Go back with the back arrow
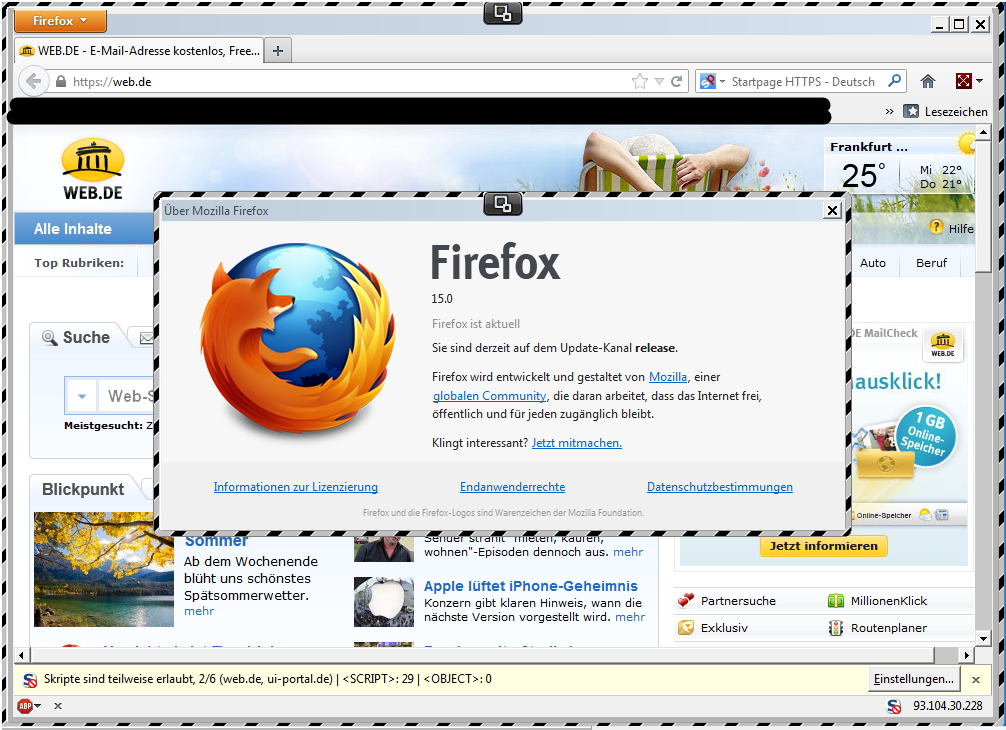The height and width of the screenshot is (730, 1006). coord(33,81)
